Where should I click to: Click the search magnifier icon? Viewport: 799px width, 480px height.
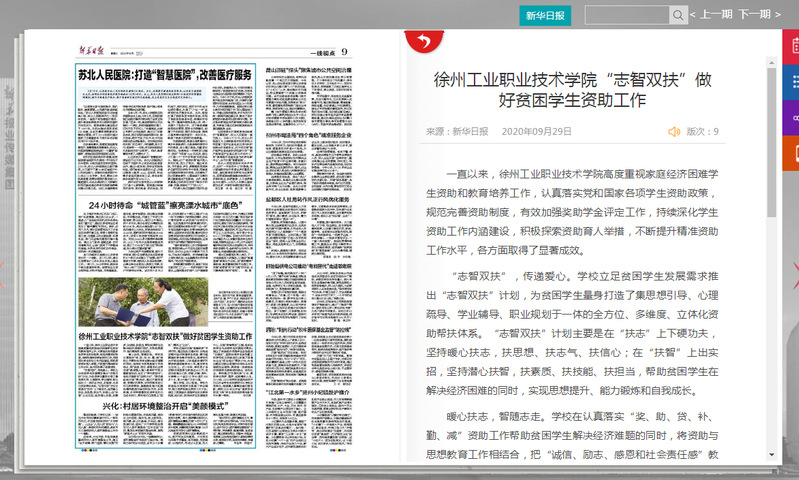(x=678, y=15)
